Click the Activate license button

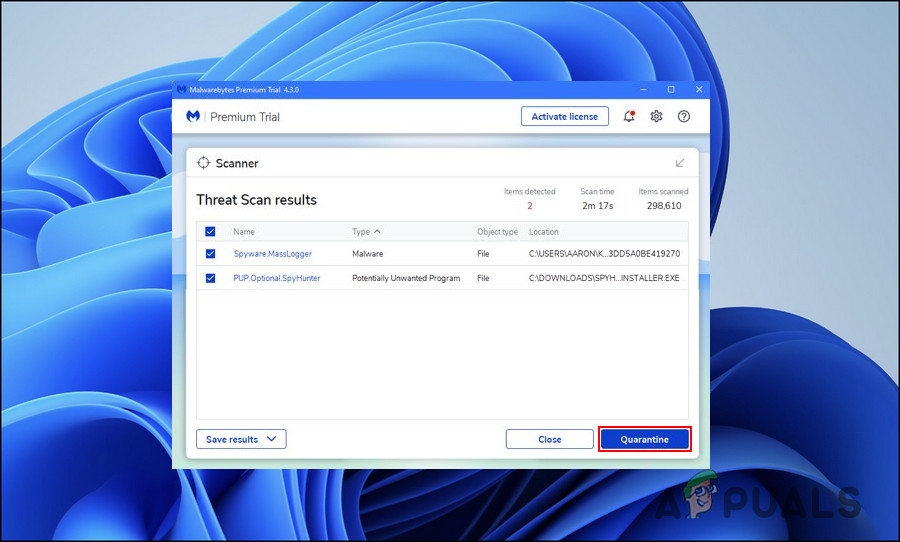click(x=565, y=117)
